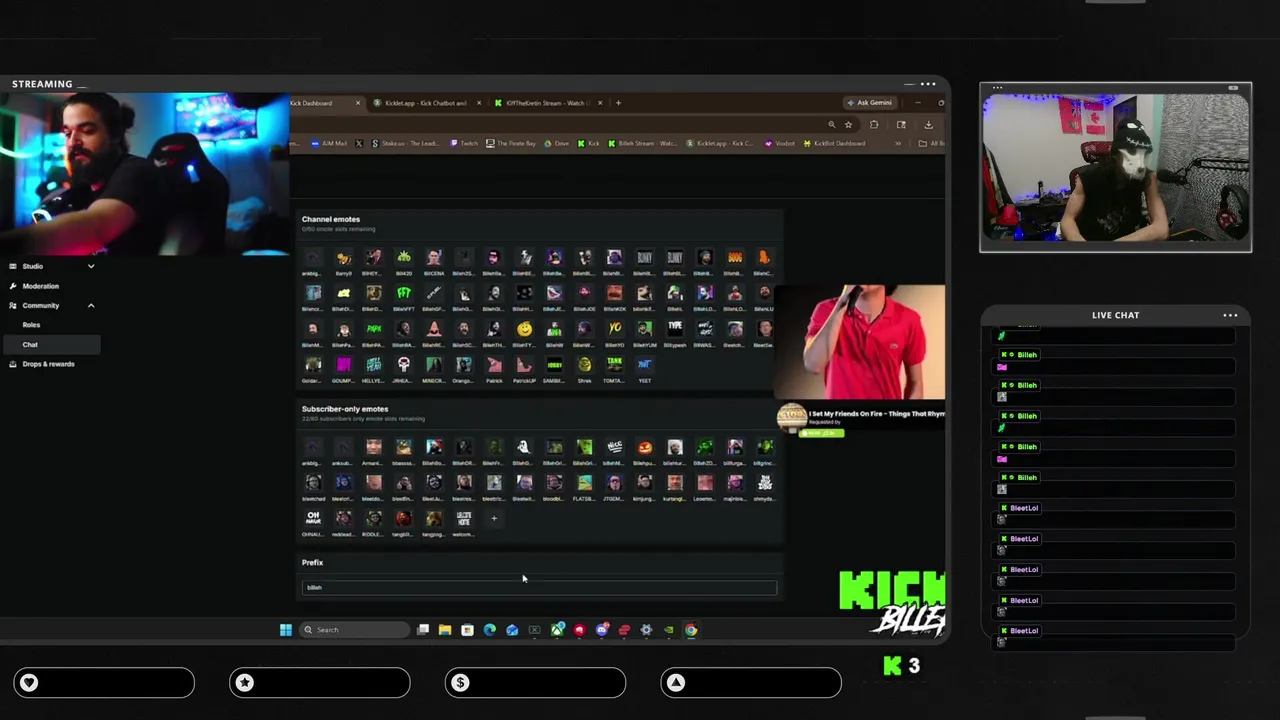Select the Shrek channel emote

584,366
